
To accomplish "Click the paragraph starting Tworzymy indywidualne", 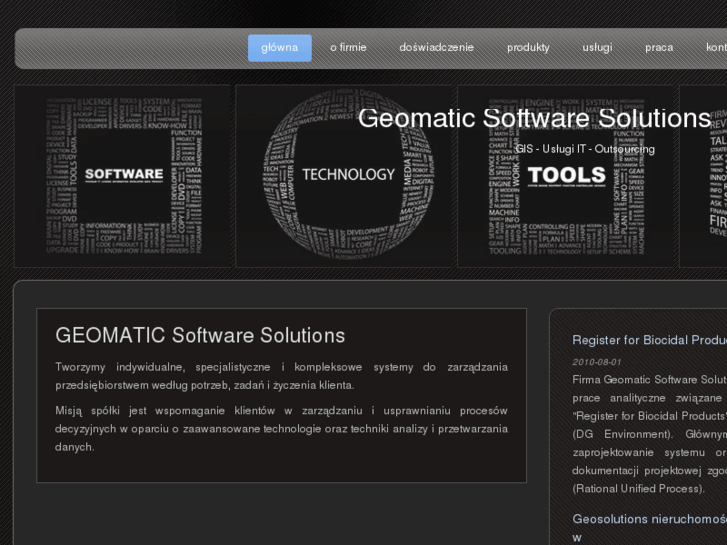I will [x=281, y=376].
